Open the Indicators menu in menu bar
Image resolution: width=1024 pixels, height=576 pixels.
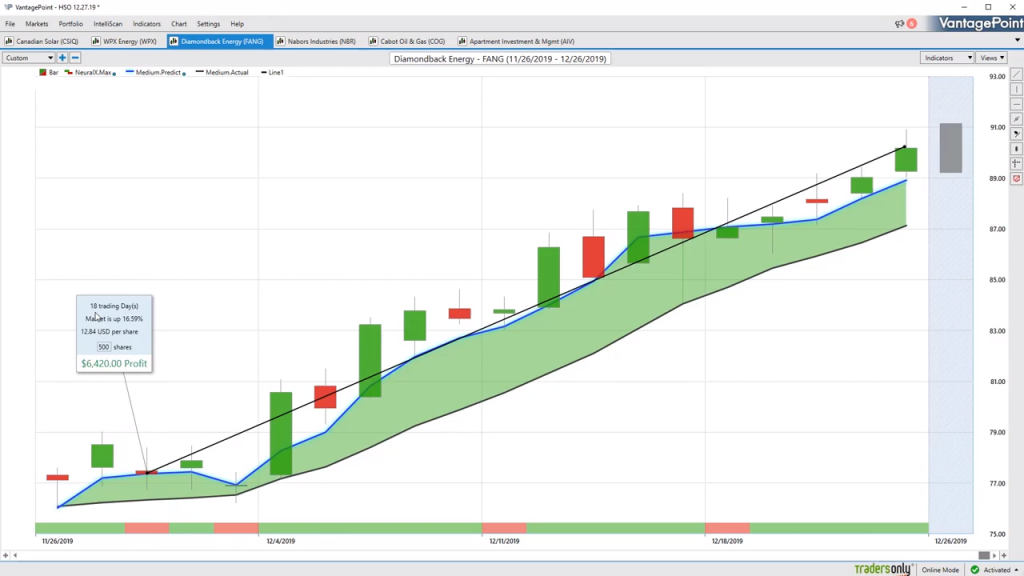[146, 24]
